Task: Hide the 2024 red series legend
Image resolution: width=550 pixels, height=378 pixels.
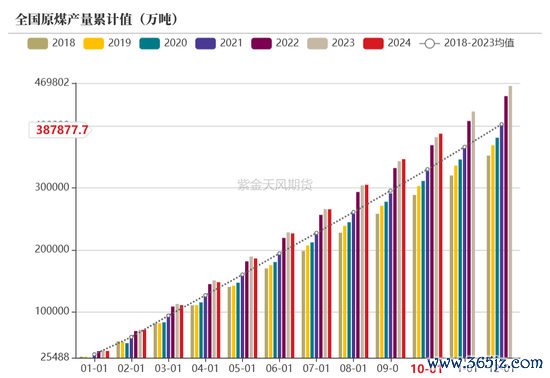Action: click(x=387, y=43)
